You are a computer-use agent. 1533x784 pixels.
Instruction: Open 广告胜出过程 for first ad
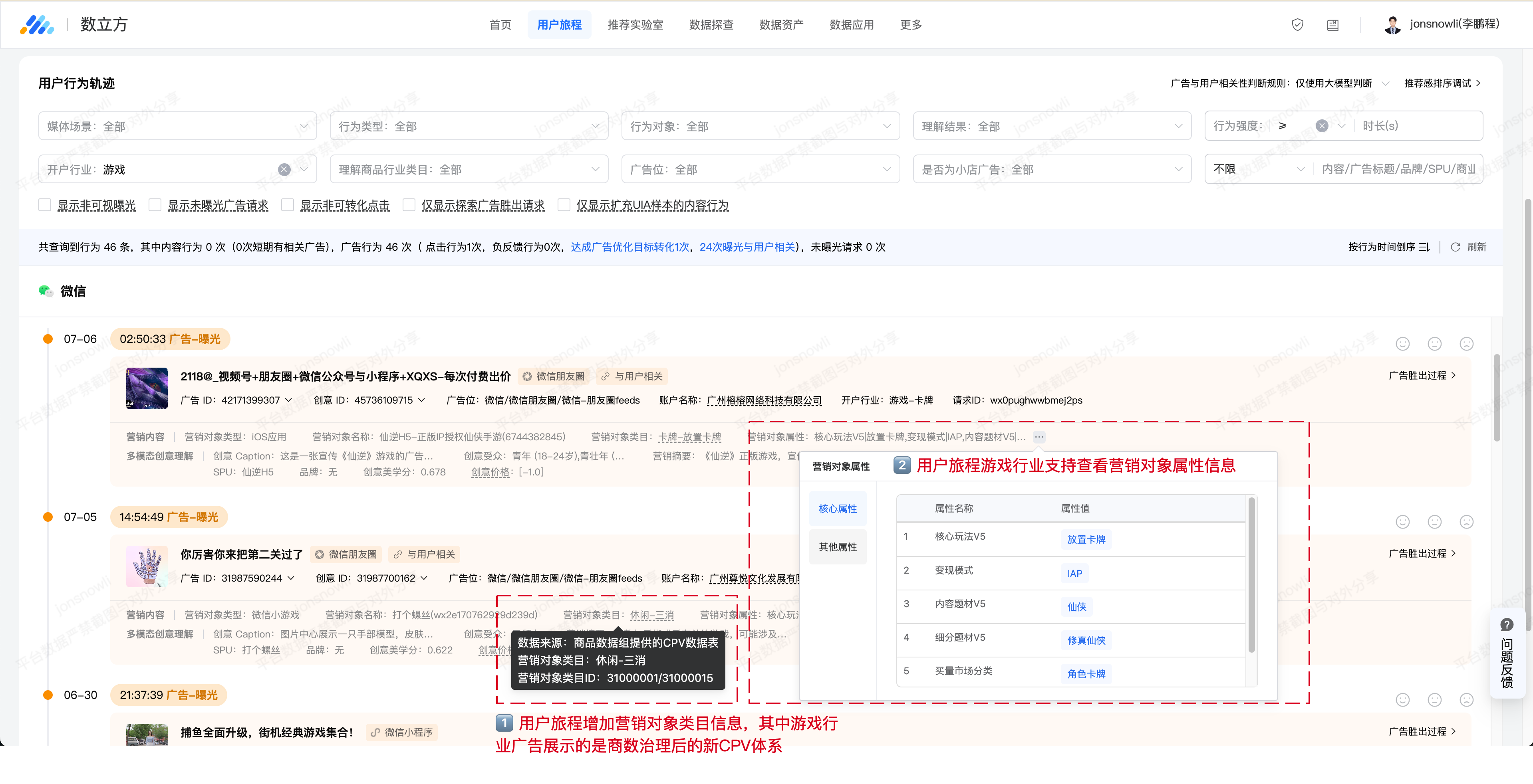(1422, 375)
